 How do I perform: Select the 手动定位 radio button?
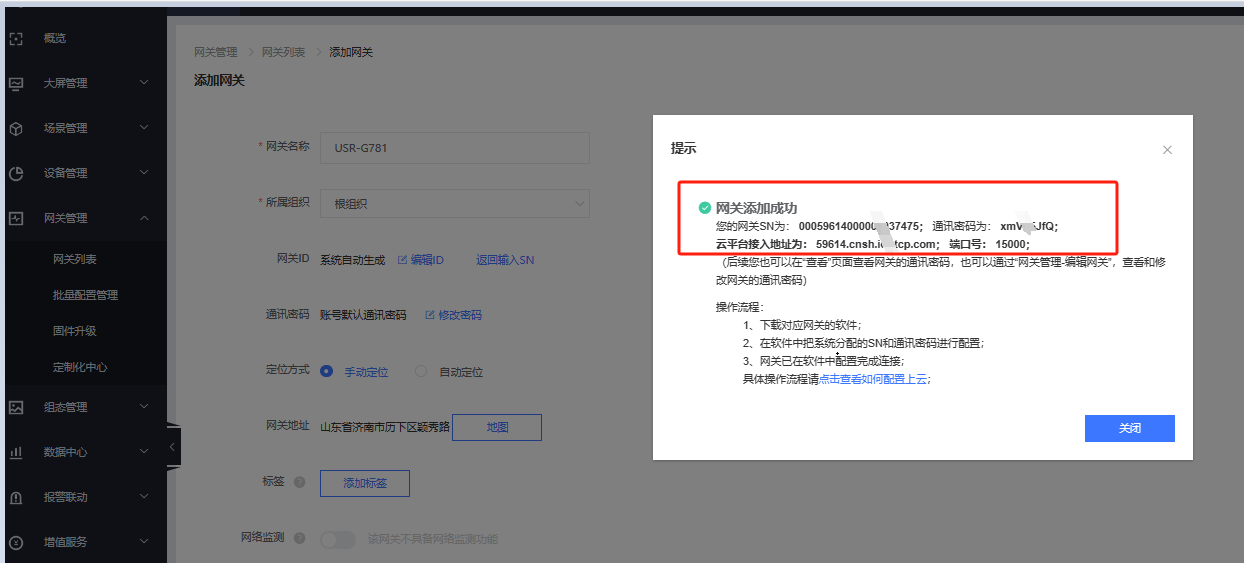click(326, 372)
